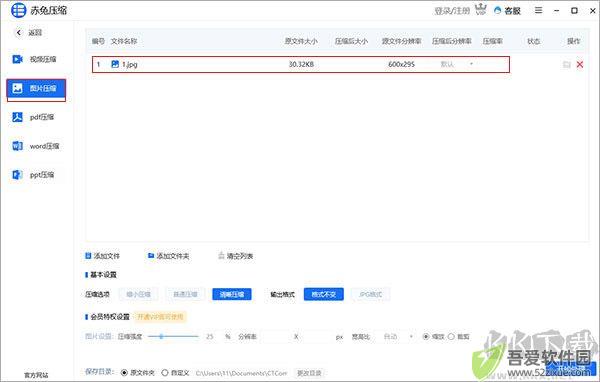Viewport: 600px width, 382px height.
Task: Click the image file icon beside 1.jpg
Action: coord(115,64)
